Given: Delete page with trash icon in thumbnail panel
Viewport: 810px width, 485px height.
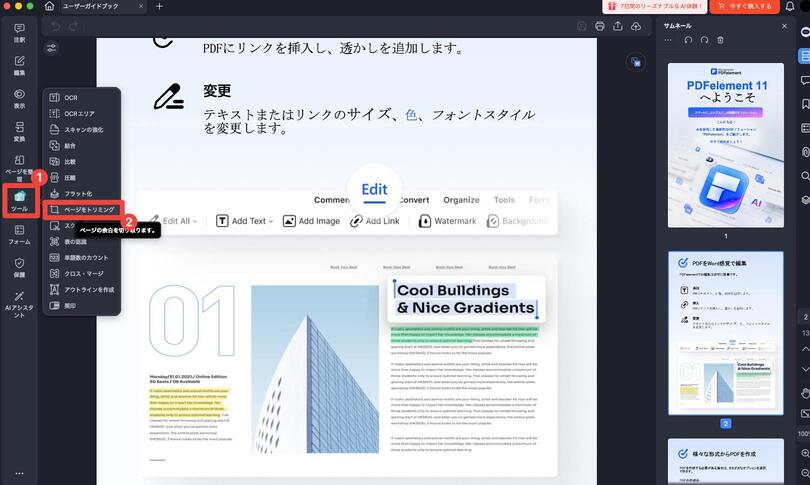Looking at the screenshot, I should click(720, 40).
